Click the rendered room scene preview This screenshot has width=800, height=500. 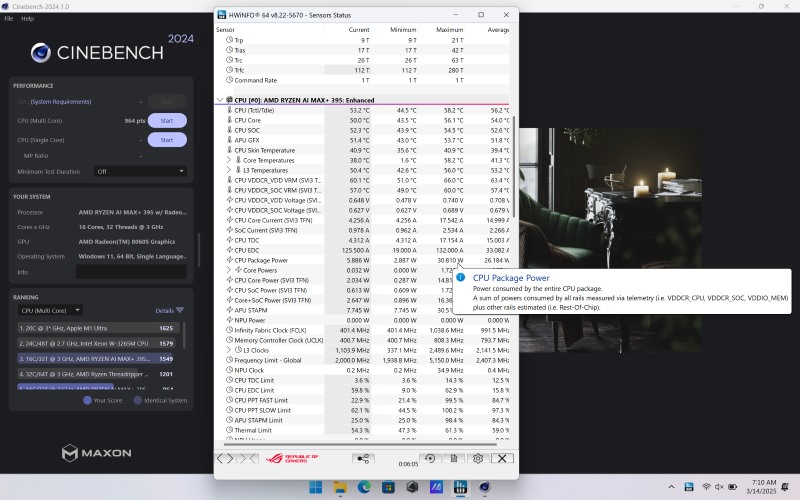[610, 240]
